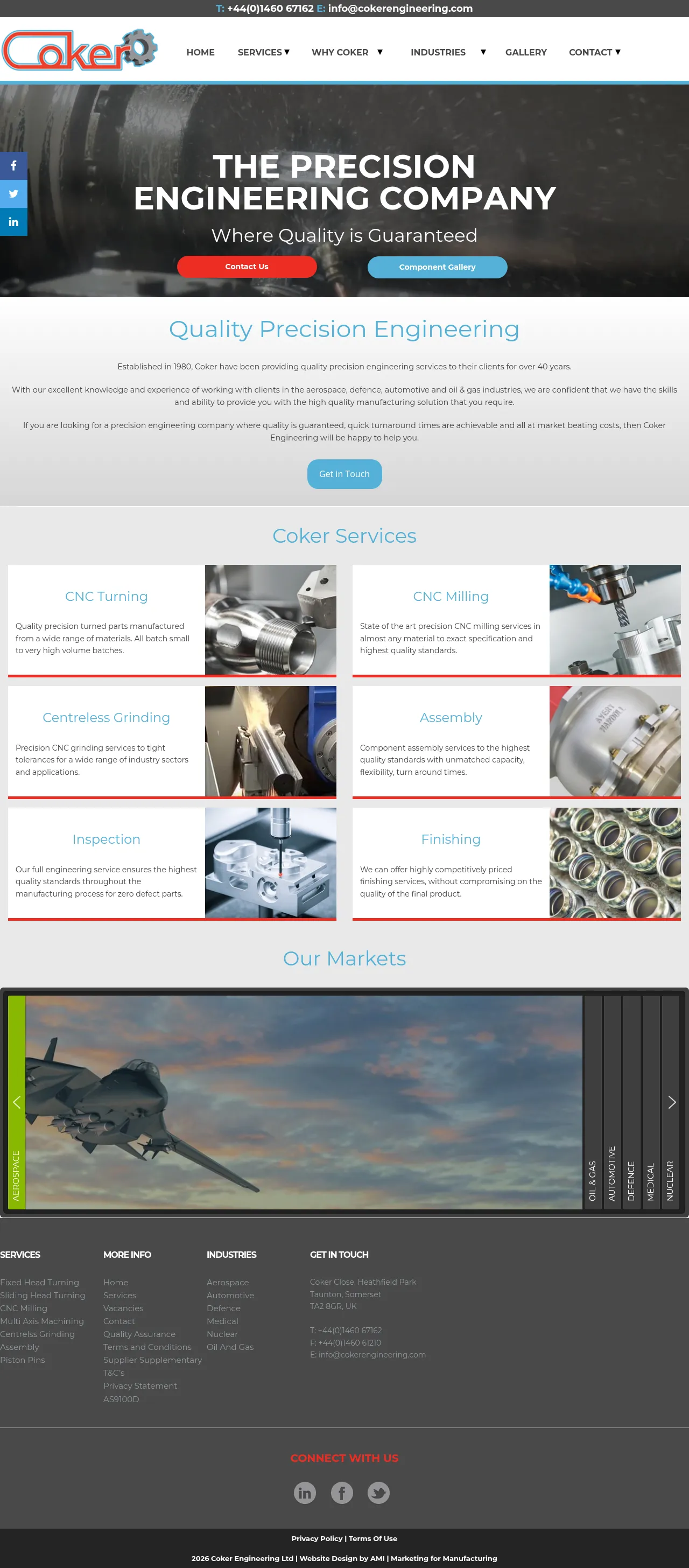Advance to next market slide arrow
This screenshot has width=689, height=1568.
(671, 1102)
